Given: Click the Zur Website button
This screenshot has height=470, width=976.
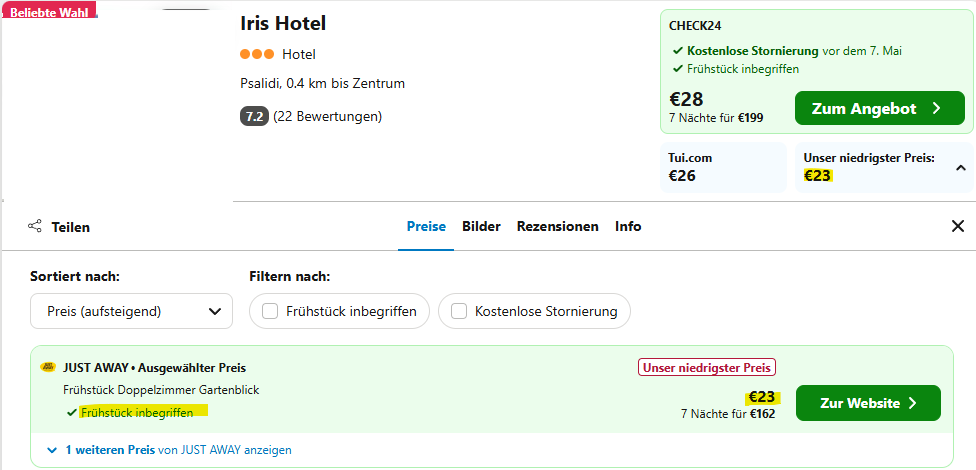Looking at the screenshot, I should [x=868, y=403].
